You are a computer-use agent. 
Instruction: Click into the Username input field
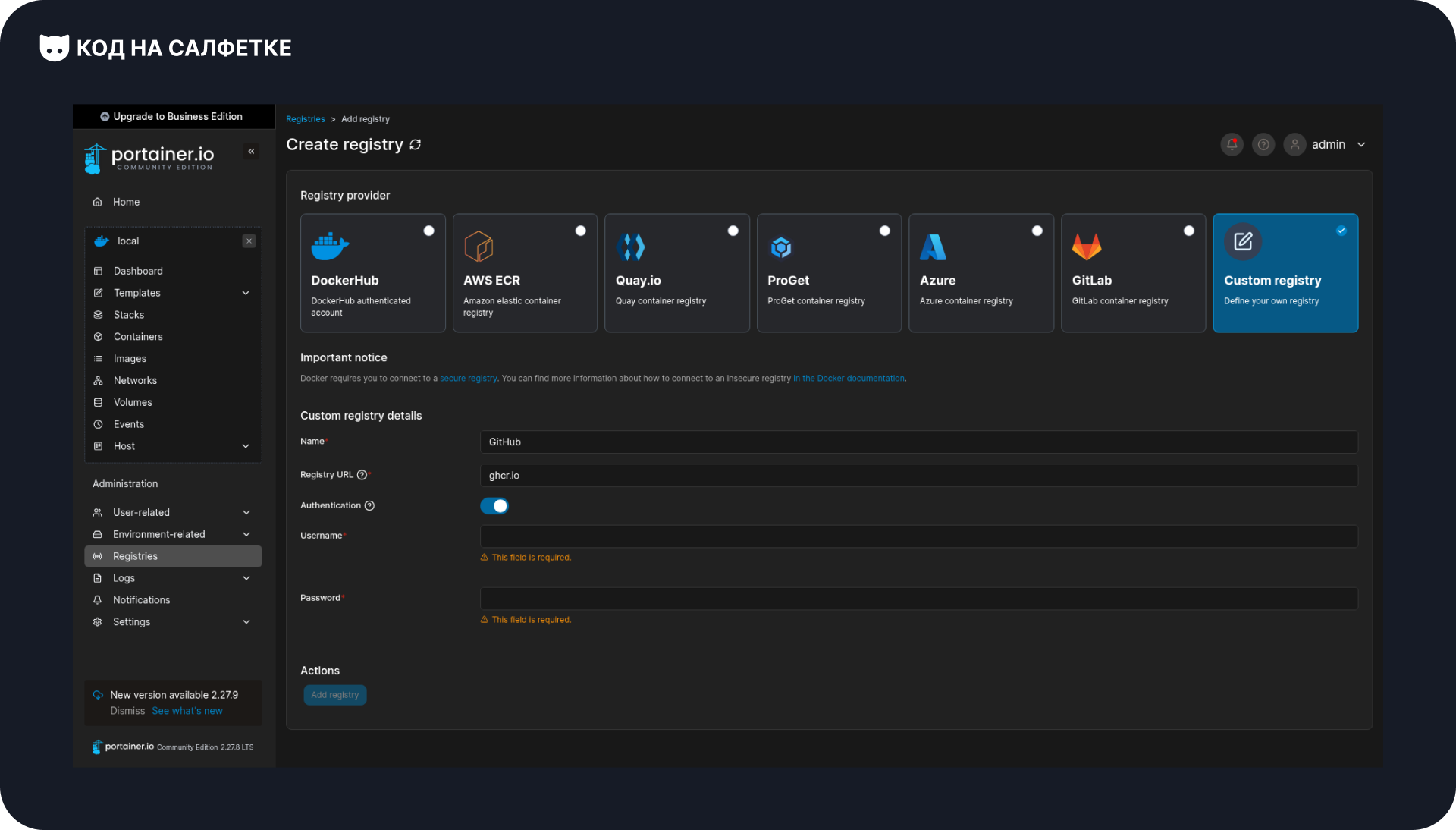pyautogui.click(x=918, y=536)
